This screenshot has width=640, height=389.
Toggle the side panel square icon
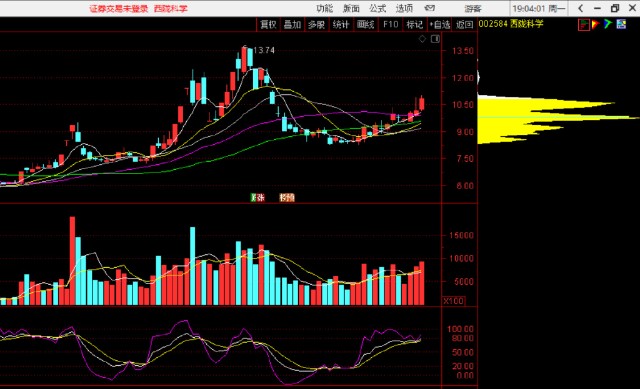click(x=436, y=39)
